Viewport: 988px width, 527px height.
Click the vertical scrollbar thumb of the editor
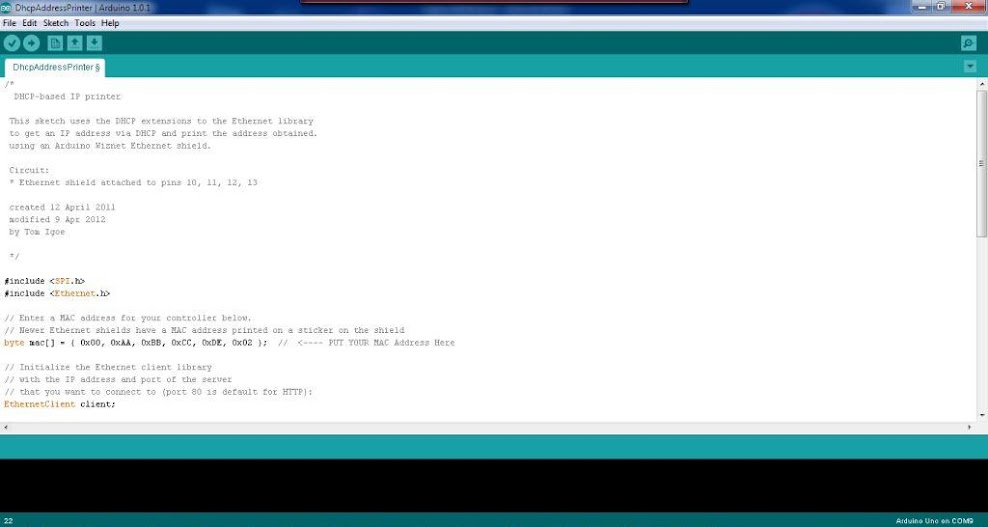tap(982, 163)
